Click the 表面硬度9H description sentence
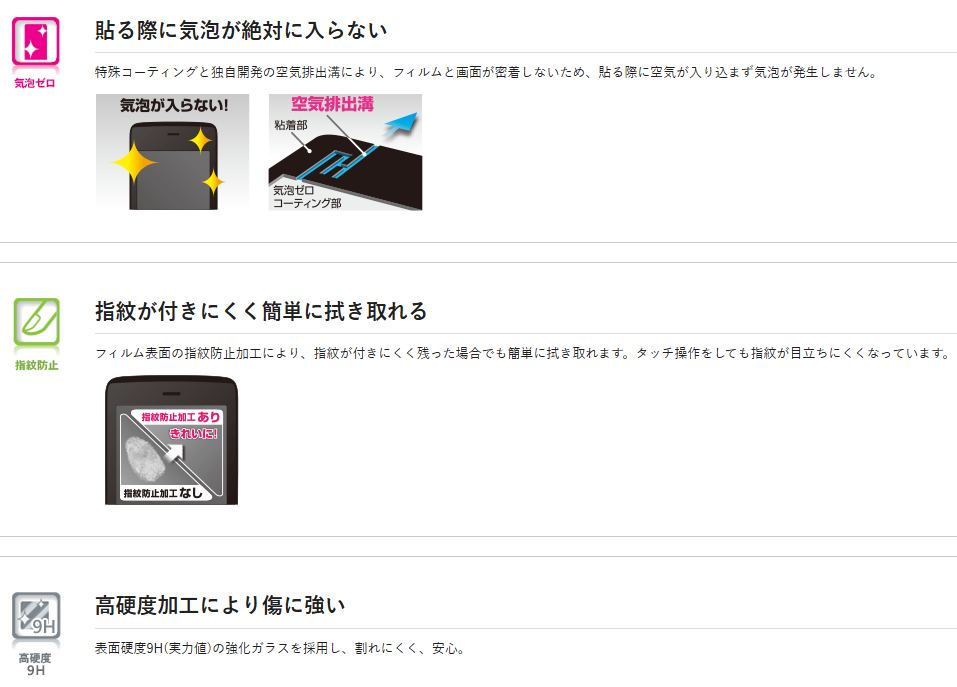This screenshot has height=687, width=957. point(280,649)
